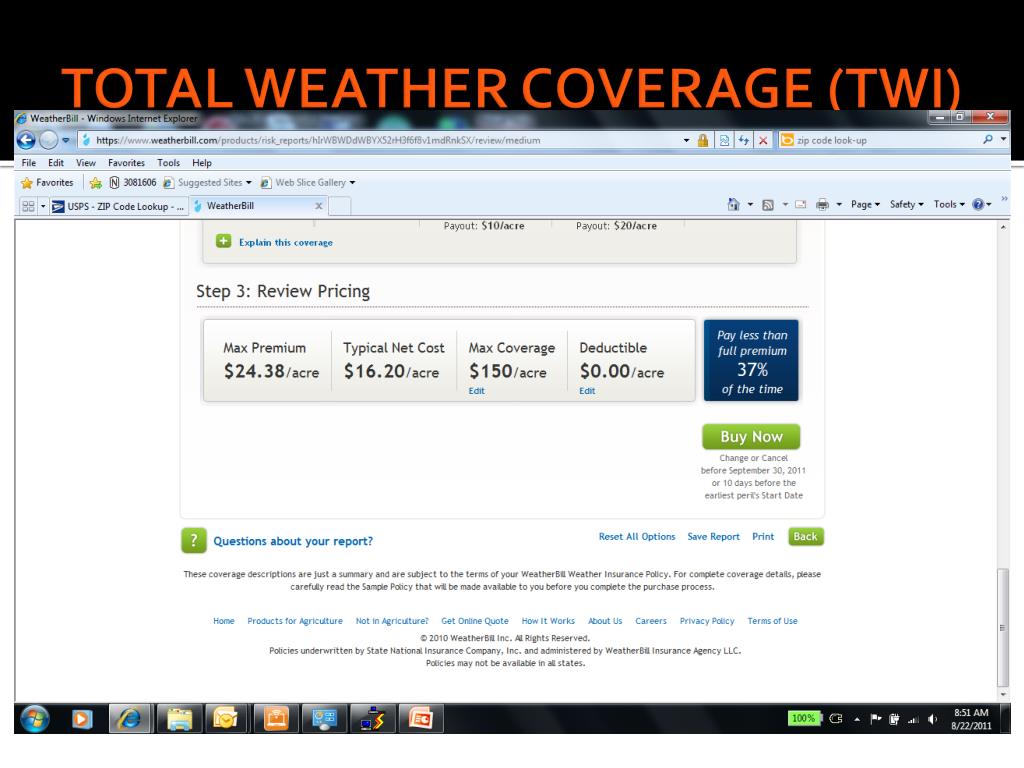Screen dimensions: 1024x768
Task: Open Products for Agriculture footer link
Action: [x=295, y=621]
